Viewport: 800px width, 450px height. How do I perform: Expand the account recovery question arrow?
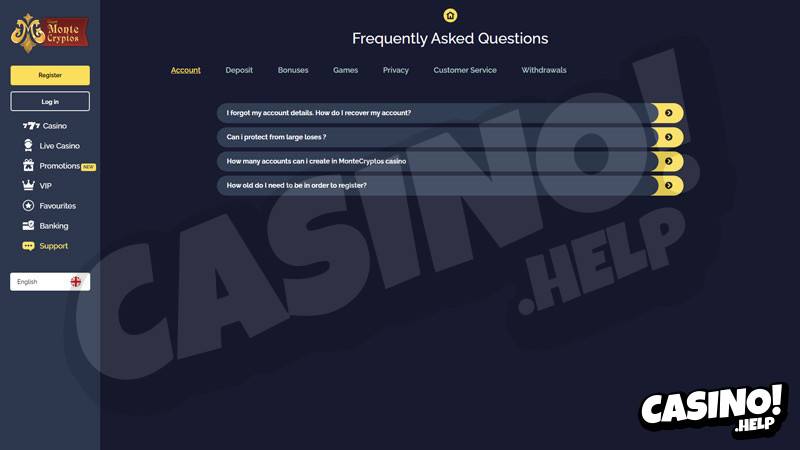(x=668, y=113)
